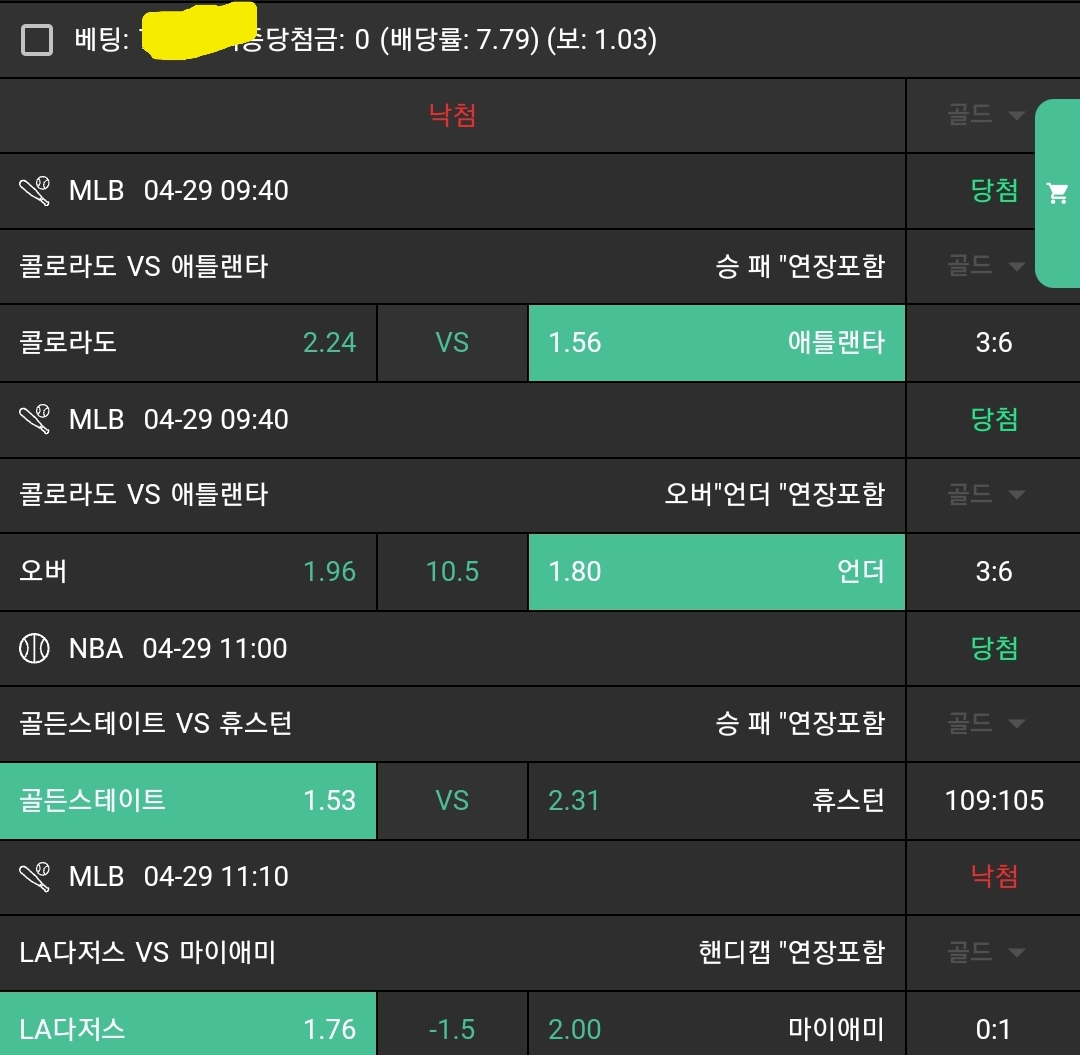Open 골드 dropdown for LA다저스 handicap row
The image size is (1080, 1055).
click(986, 952)
